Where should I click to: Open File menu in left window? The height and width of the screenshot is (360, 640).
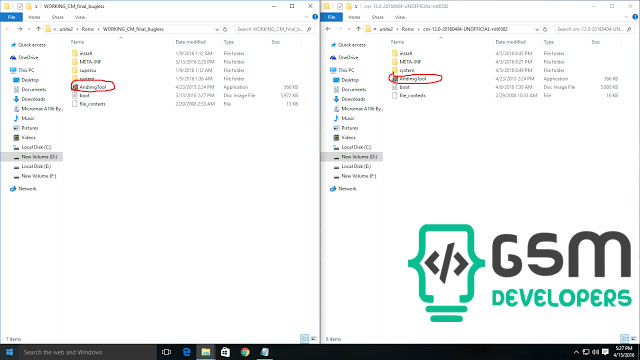pos(11,17)
